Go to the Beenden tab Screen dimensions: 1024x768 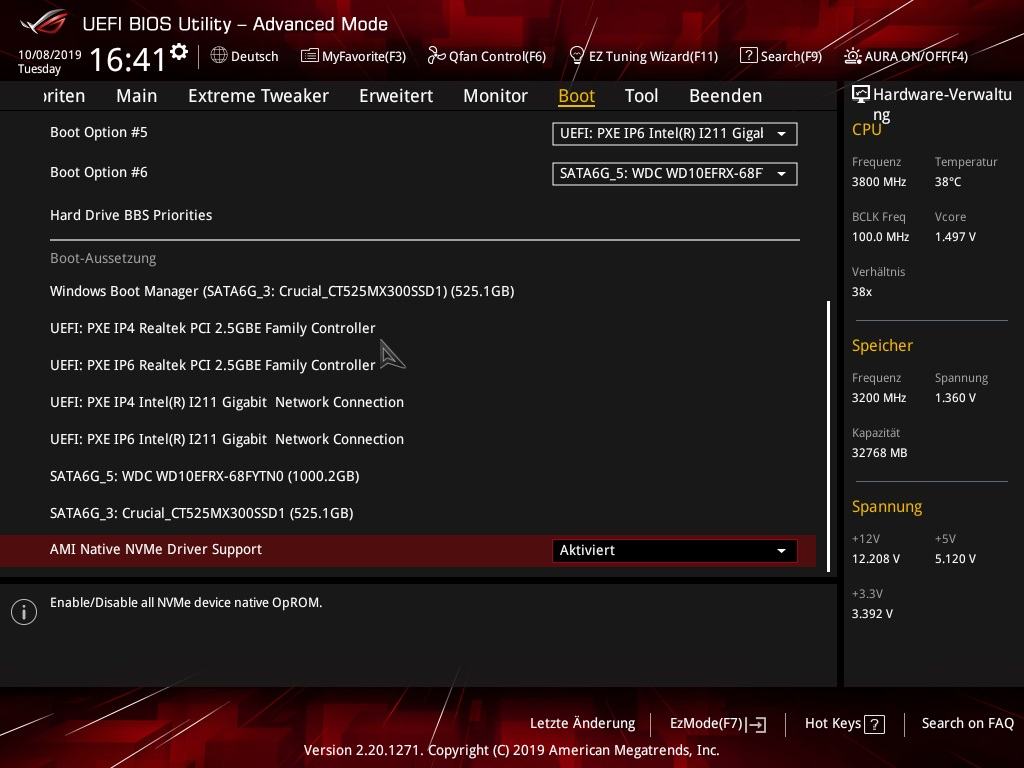pos(726,96)
